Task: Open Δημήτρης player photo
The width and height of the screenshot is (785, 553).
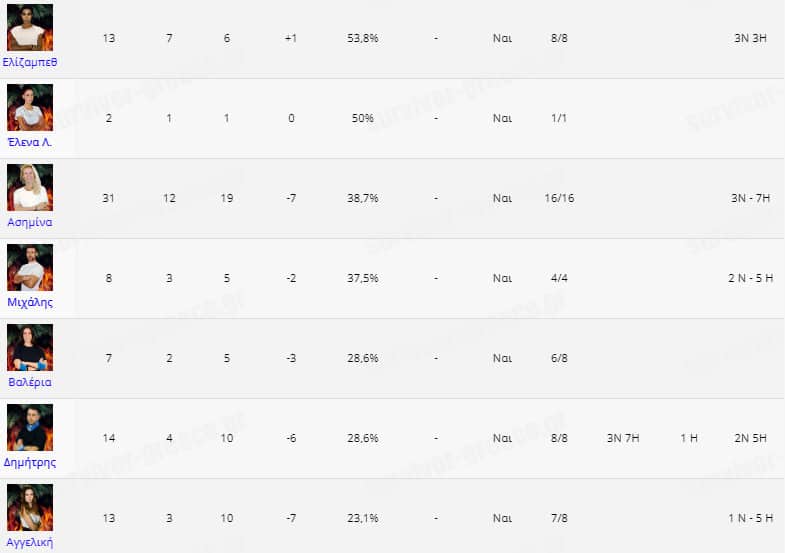Action: (30, 427)
